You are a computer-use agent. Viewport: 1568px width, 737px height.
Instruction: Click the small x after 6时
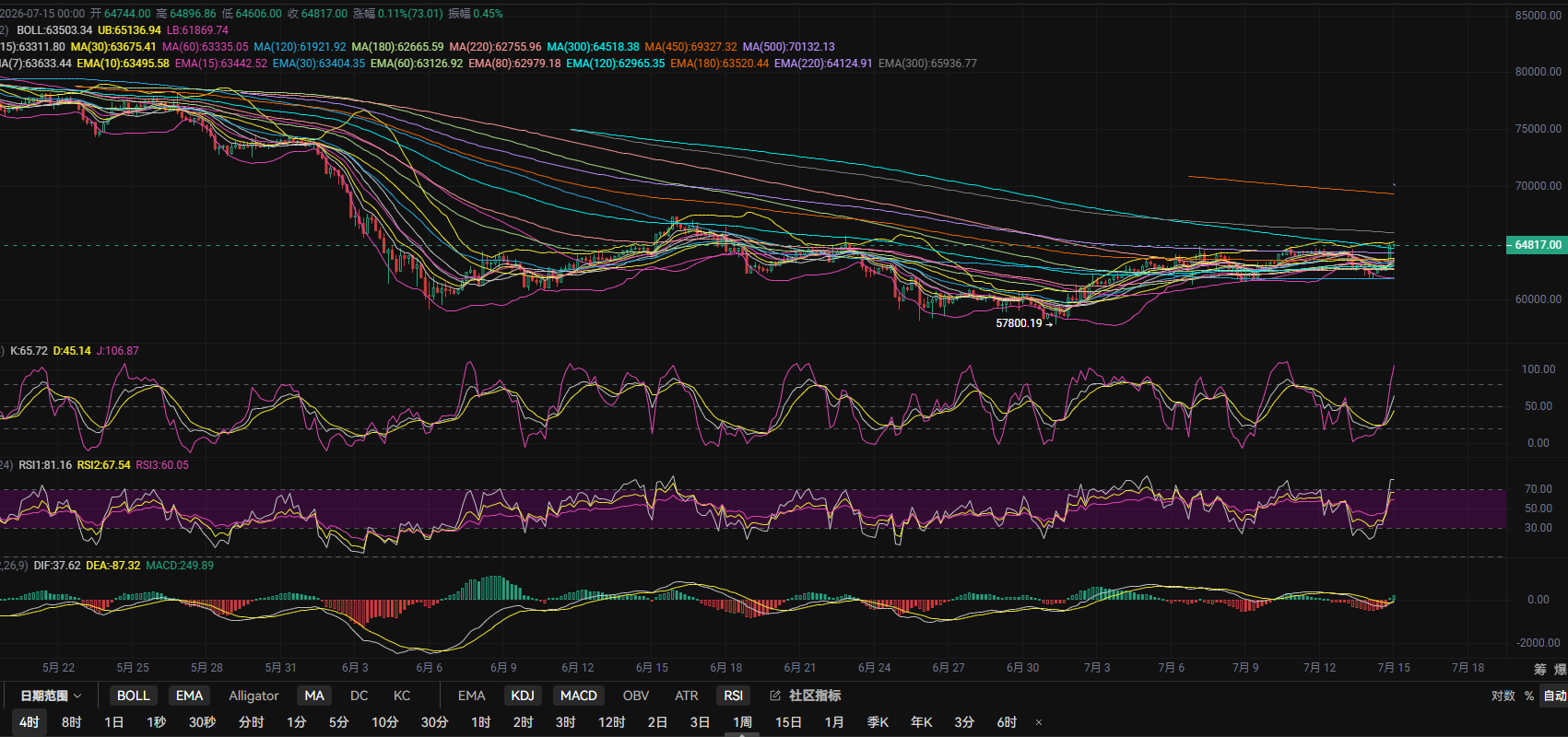coord(1039,722)
